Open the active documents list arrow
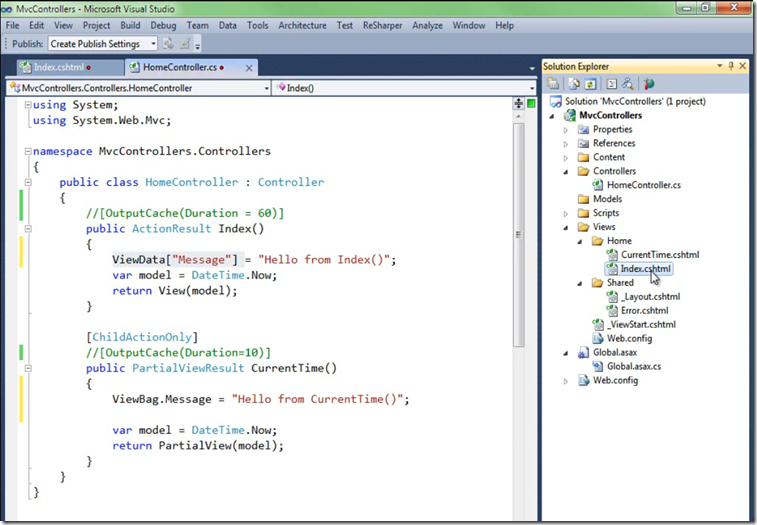Screen dimensions: 757x525 (x=532, y=69)
